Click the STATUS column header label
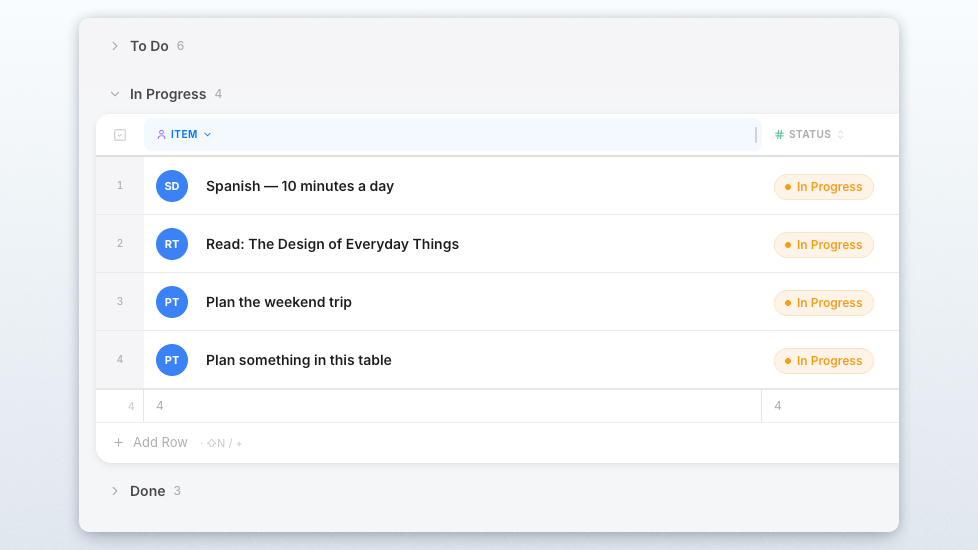The width and height of the screenshot is (978, 550). (810, 135)
